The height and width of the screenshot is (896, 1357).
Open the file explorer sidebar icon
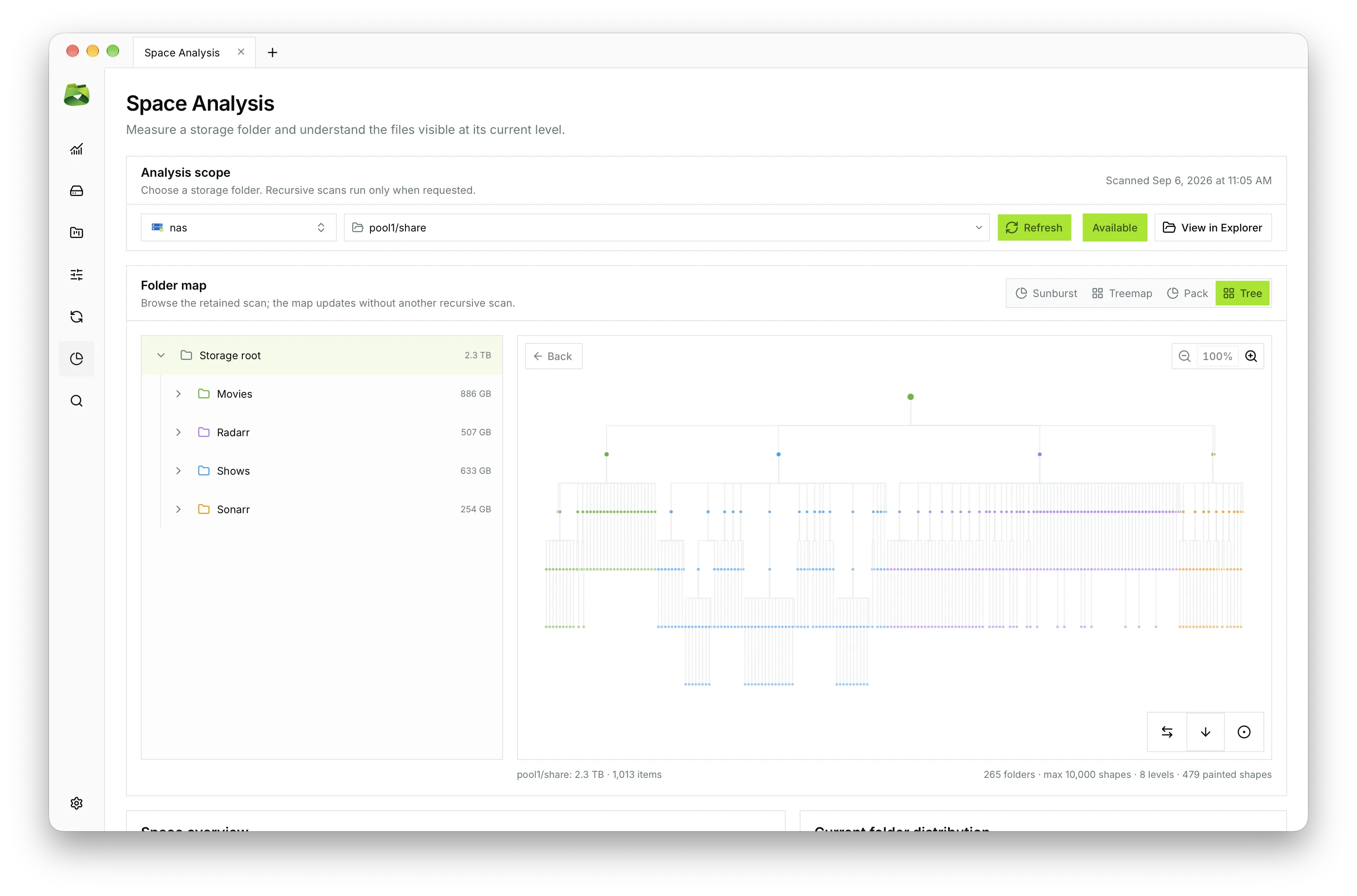tap(77, 233)
